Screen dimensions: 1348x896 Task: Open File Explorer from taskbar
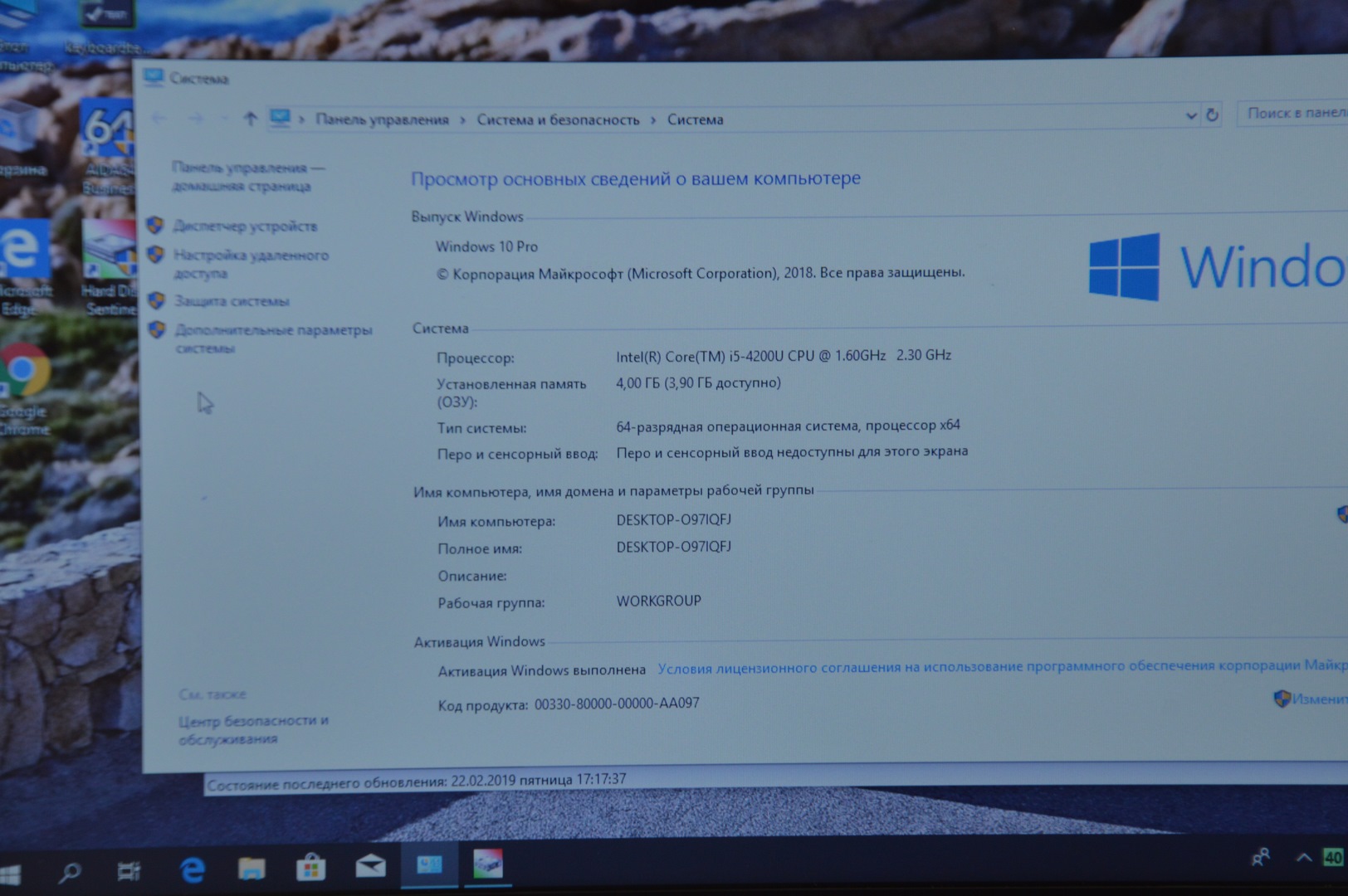252,869
